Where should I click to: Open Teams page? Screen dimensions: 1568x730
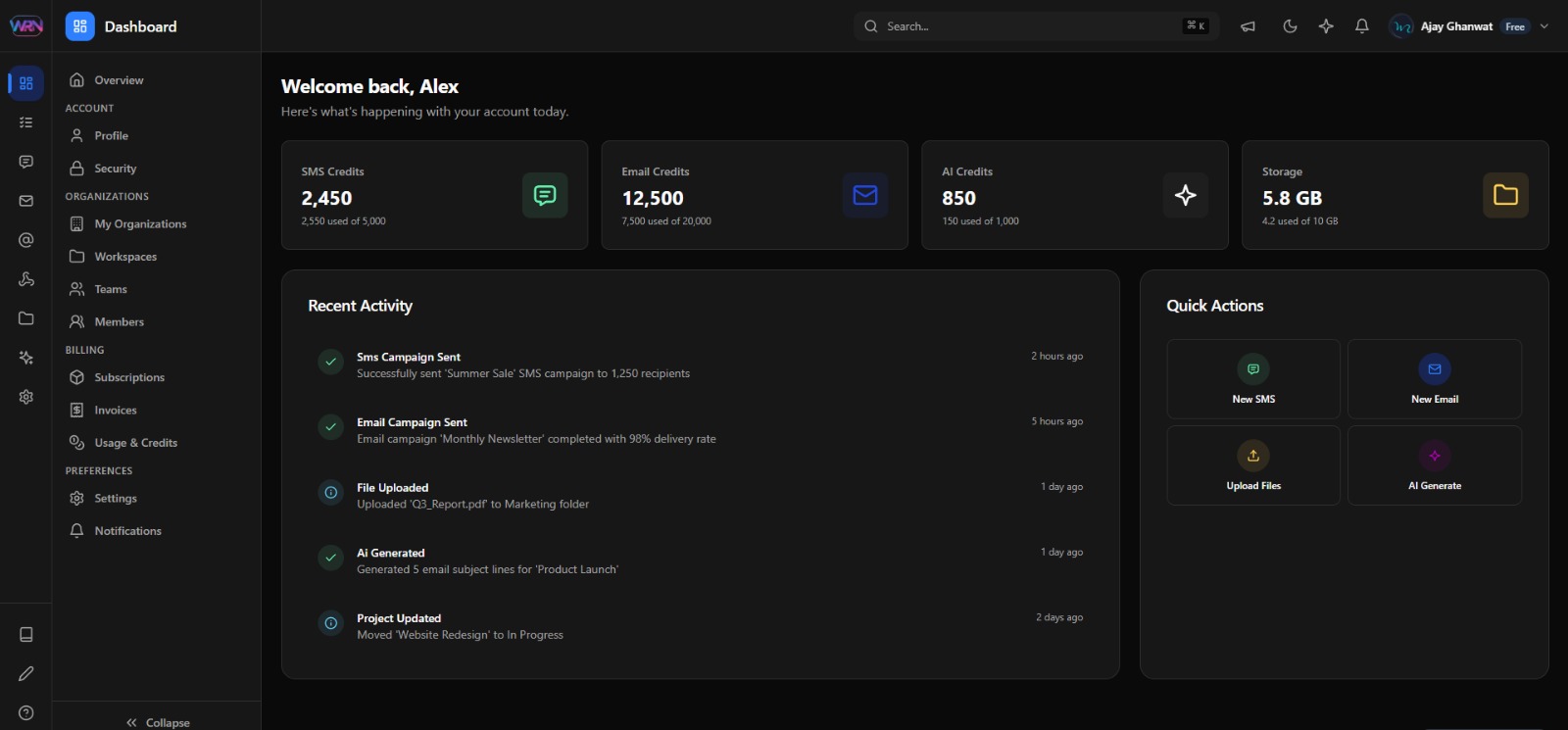157,289
